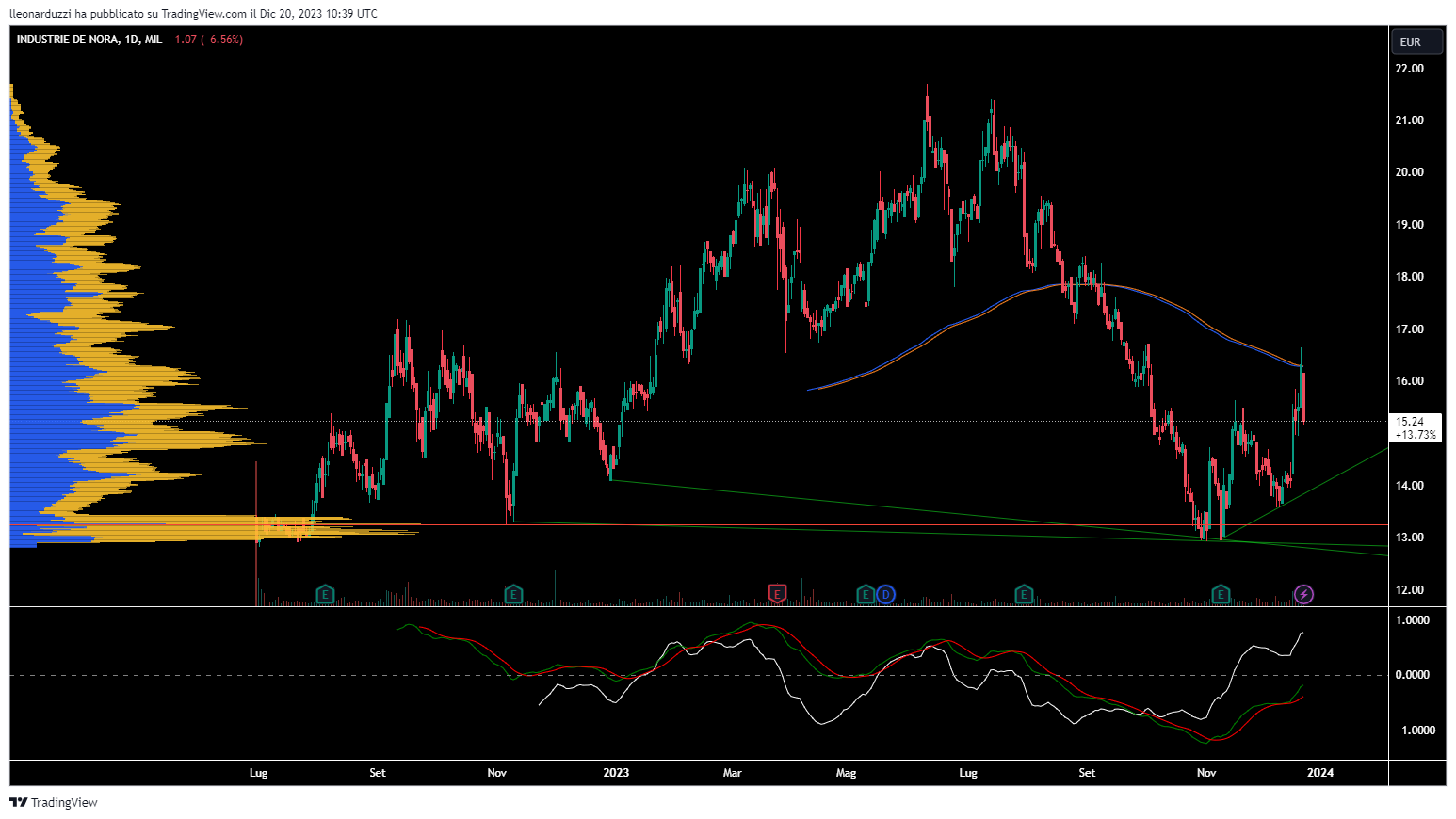Viewport: 1456px width, 819px height.
Task: Open the blue D dividend marker
Action: pos(885,594)
